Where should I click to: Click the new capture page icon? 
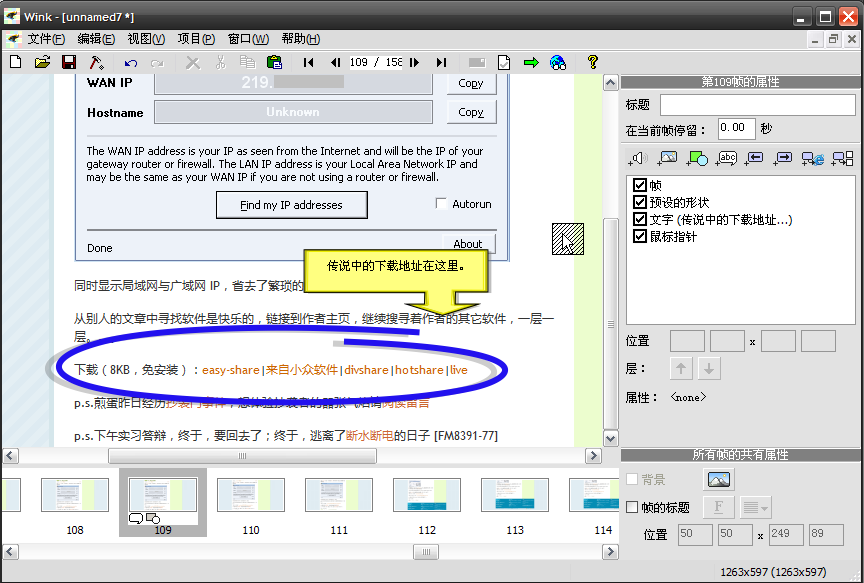(x=504, y=62)
